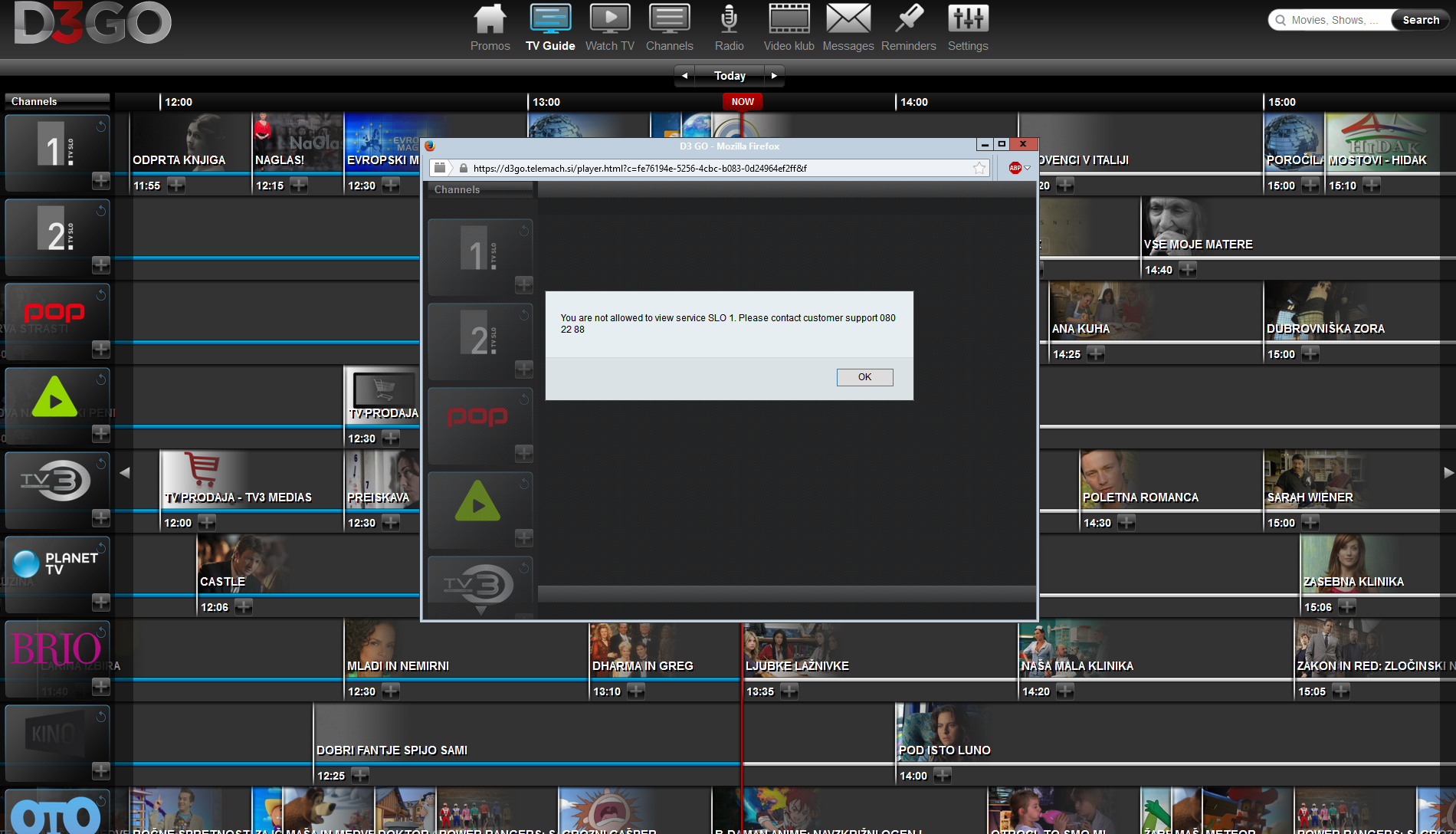Image resolution: width=1456 pixels, height=834 pixels.
Task: Add reminder plus for VSE MOJE MATERE 14:40
Action: click(x=1188, y=269)
